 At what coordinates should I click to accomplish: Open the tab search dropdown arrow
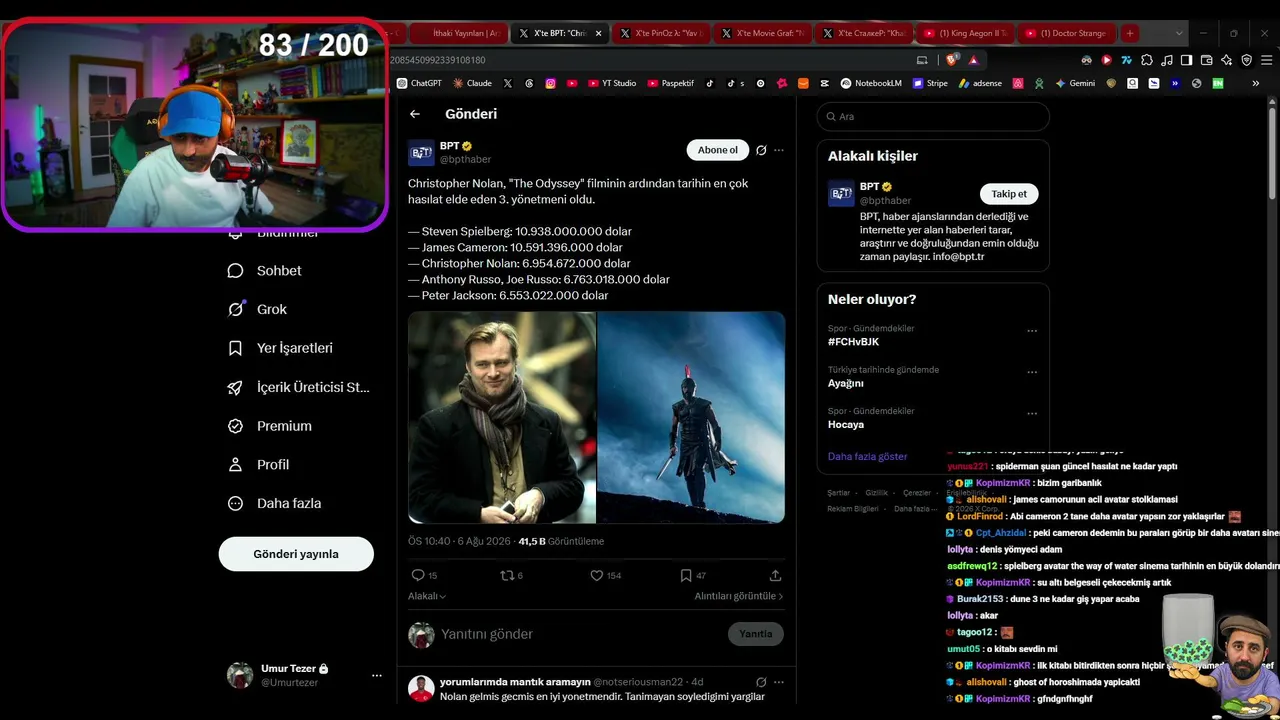(1179, 33)
